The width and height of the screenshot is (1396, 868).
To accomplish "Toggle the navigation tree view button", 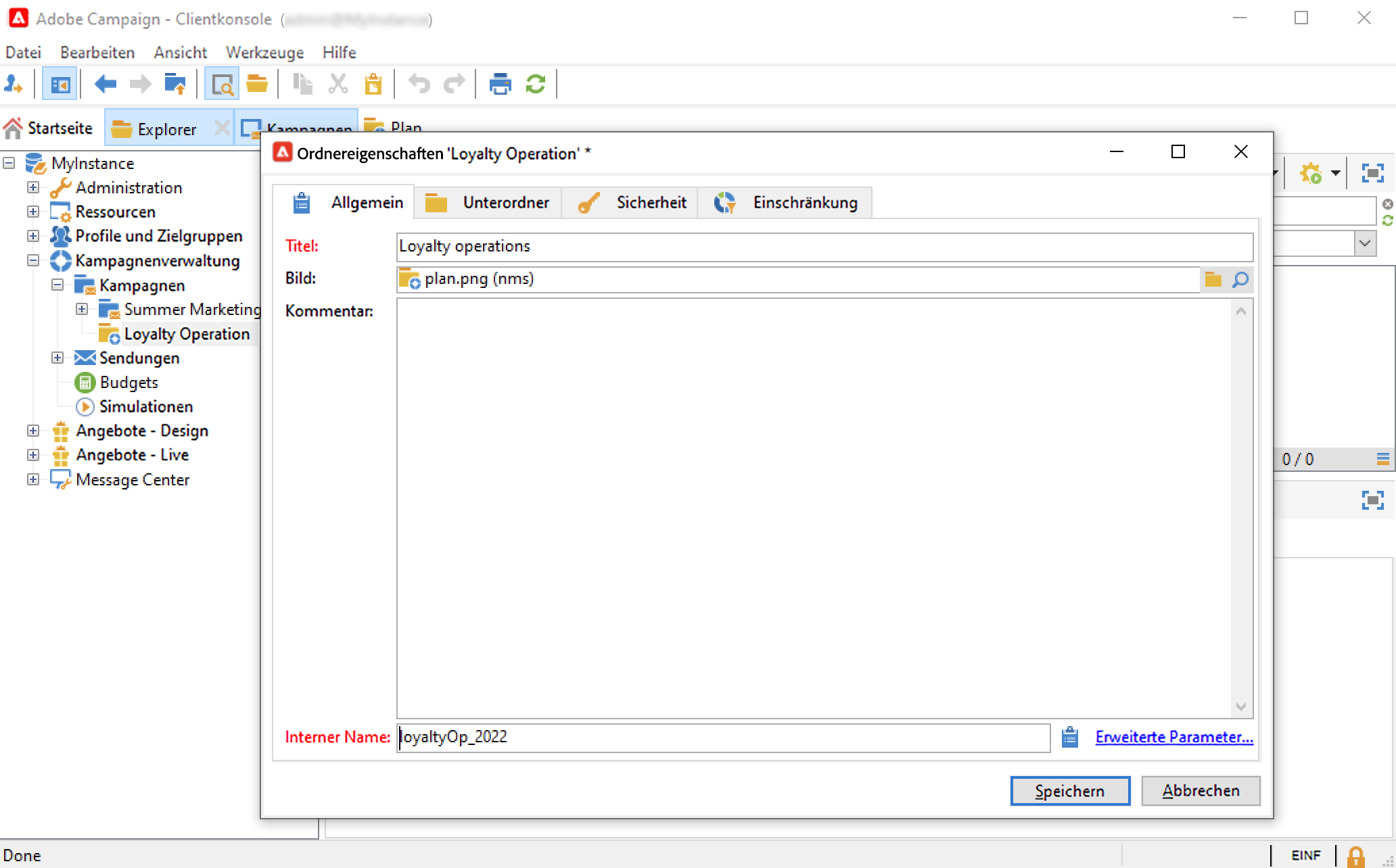I will click(60, 85).
